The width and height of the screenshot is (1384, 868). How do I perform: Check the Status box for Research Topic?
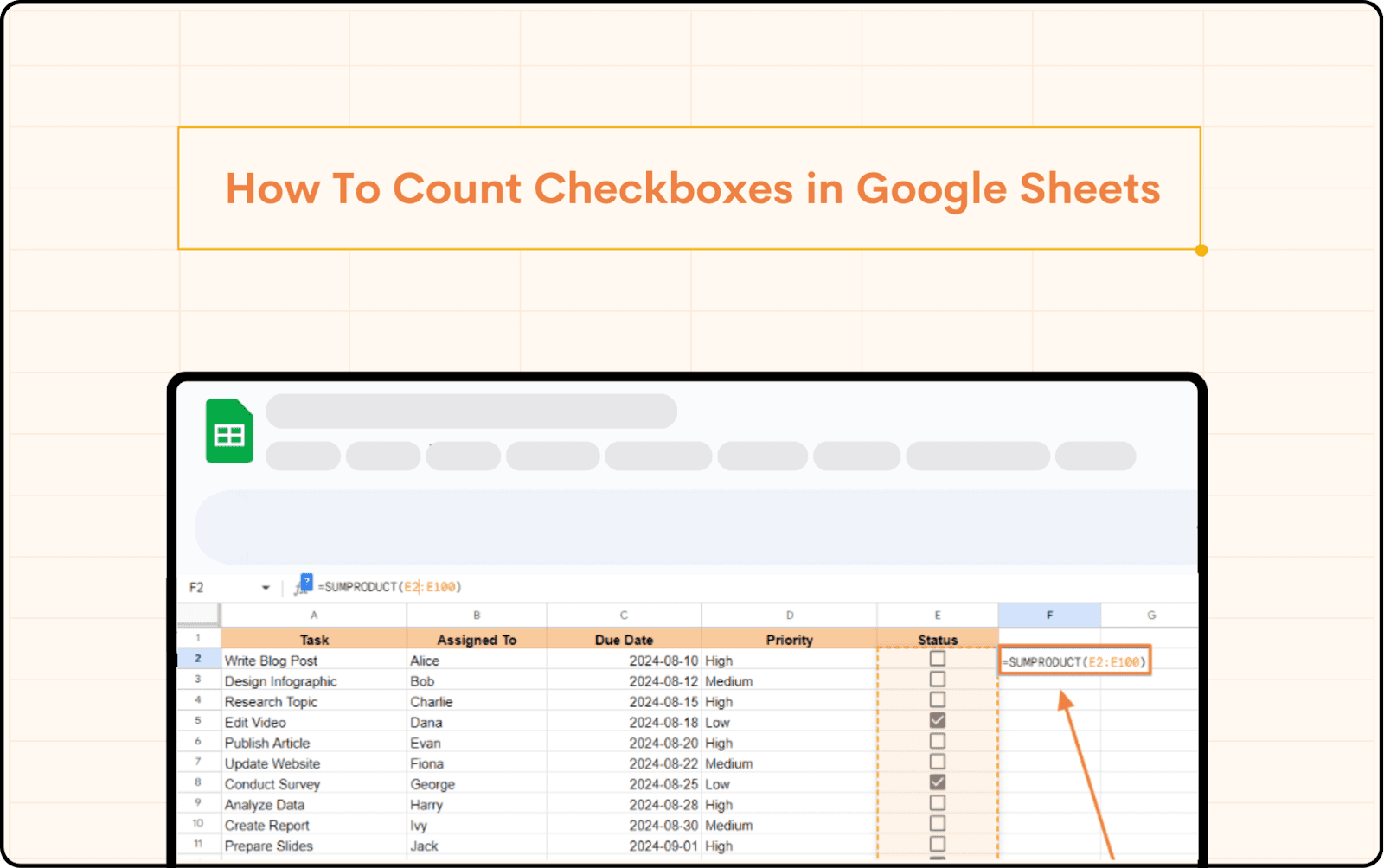(938, 700)
